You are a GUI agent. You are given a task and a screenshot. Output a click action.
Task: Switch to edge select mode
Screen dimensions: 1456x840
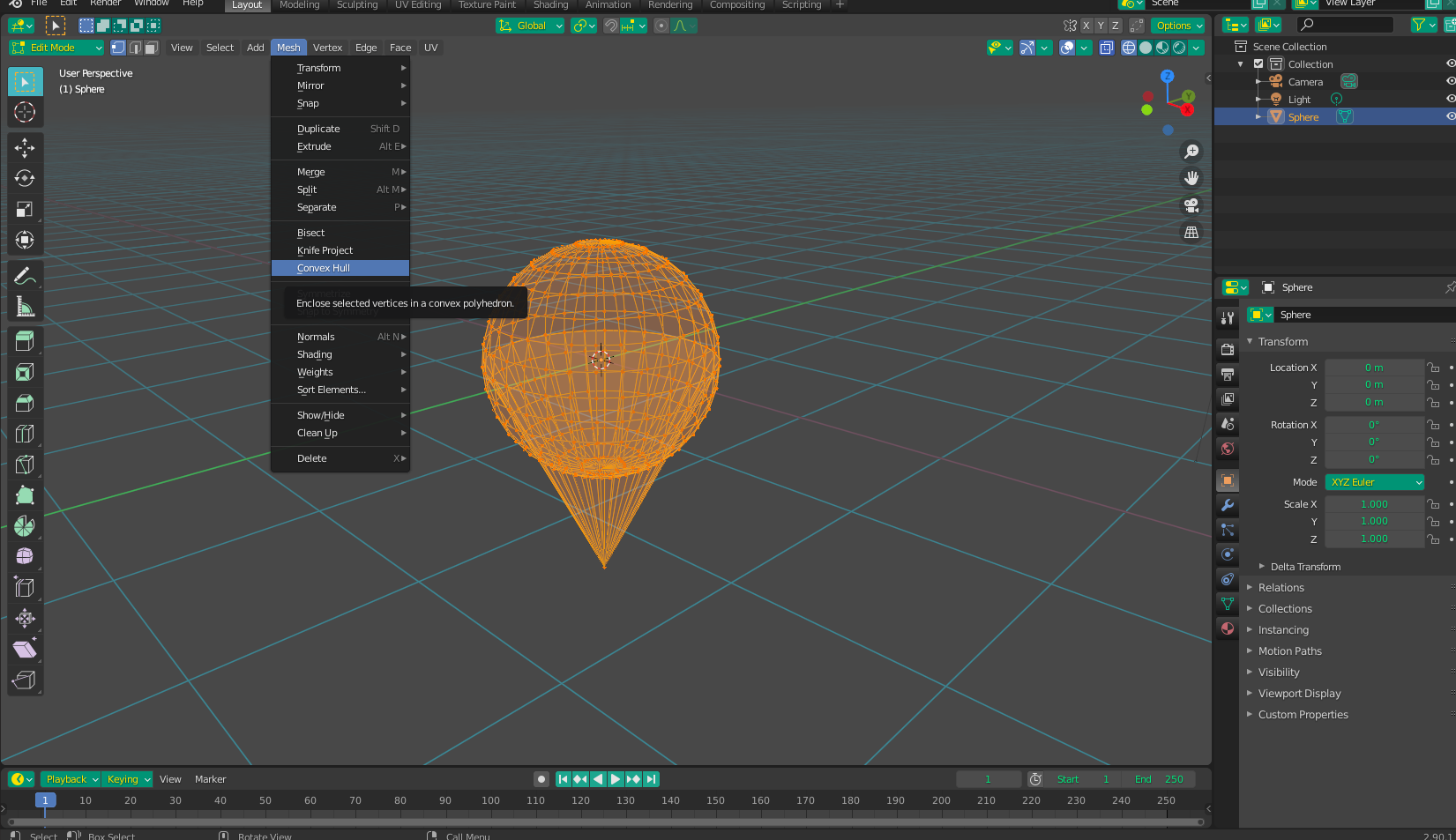point(135,48)
